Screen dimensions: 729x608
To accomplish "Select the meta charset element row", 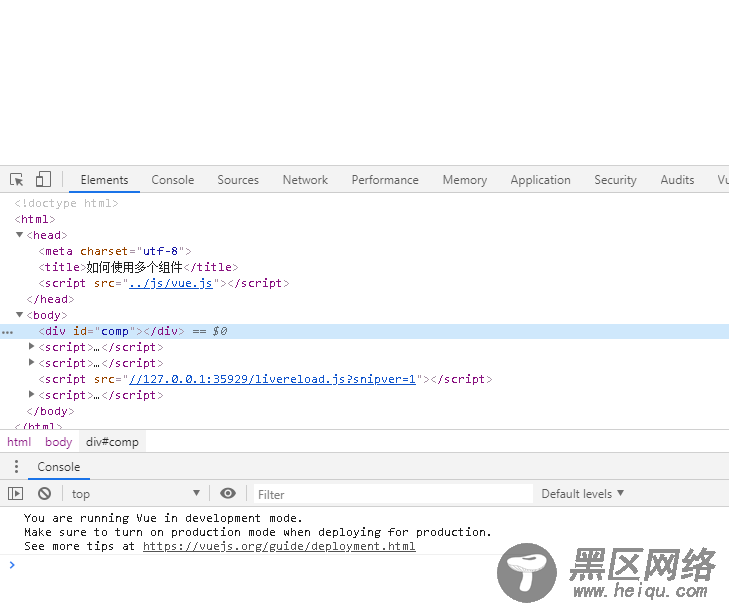I will click(x=115, y=251).
